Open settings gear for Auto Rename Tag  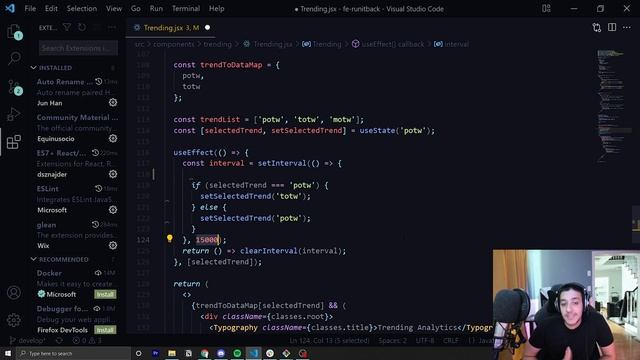tap(113, 102)
